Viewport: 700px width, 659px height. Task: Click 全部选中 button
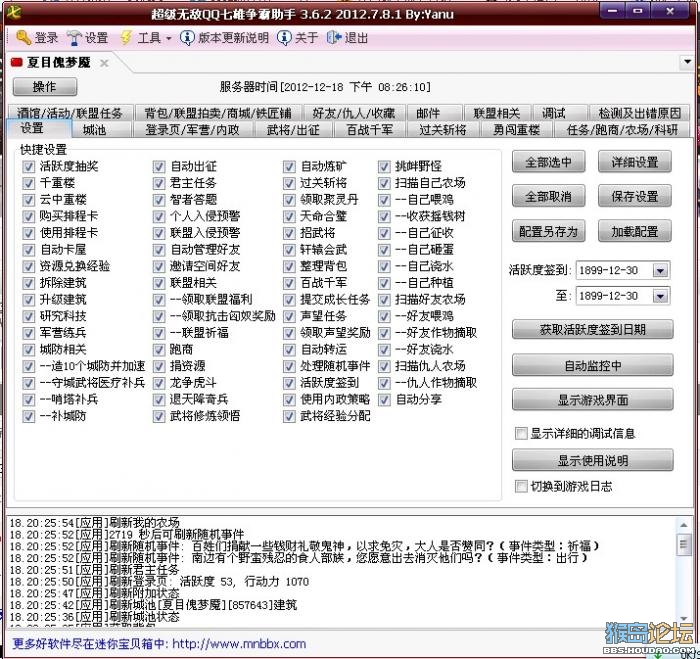549,162
